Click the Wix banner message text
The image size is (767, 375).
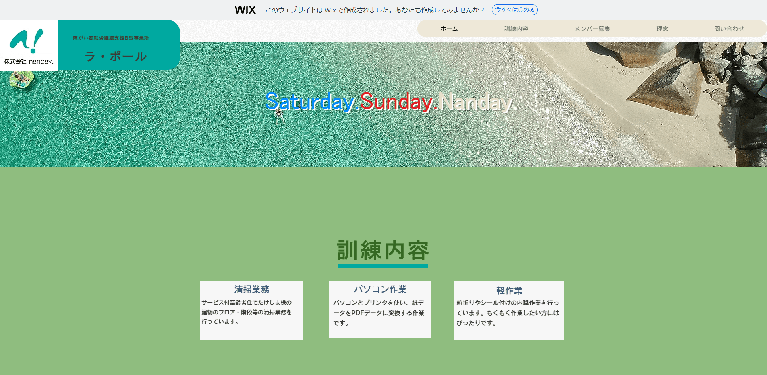click(375, 10)
